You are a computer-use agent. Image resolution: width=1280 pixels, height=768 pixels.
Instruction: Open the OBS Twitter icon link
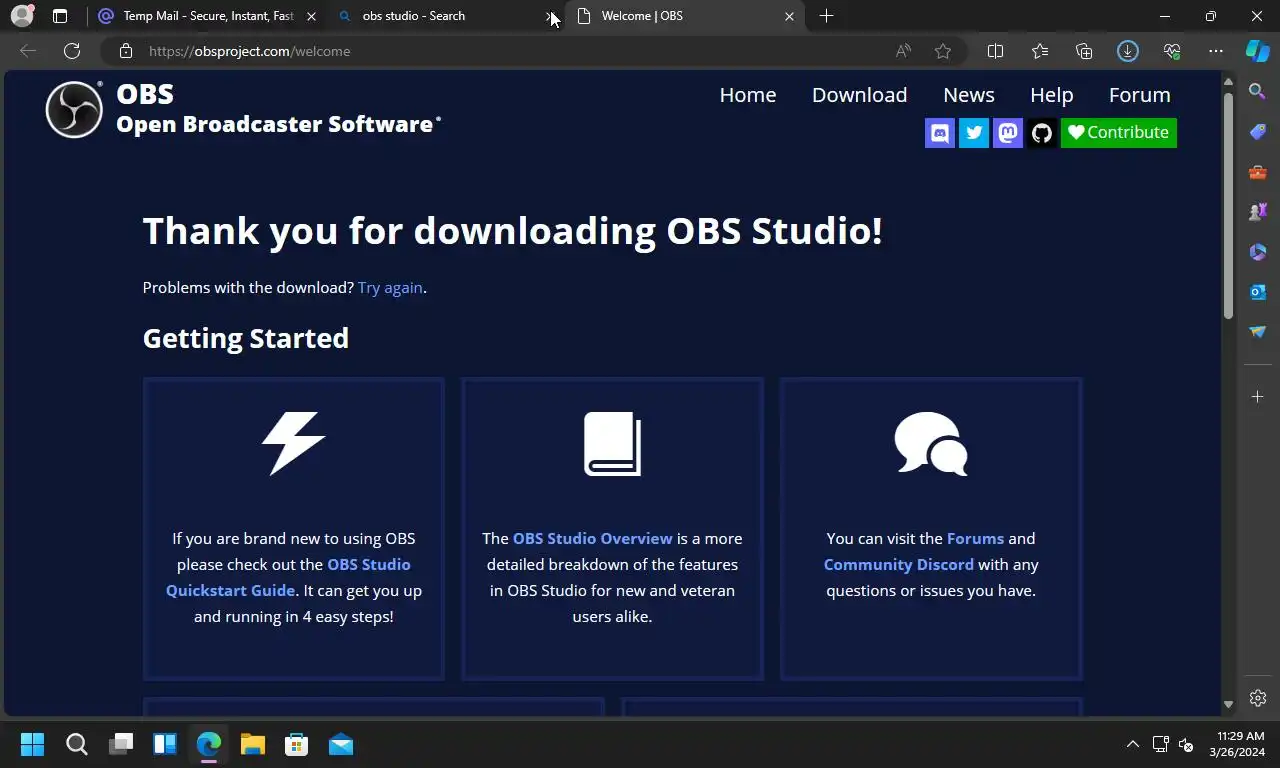pos(974,133)
